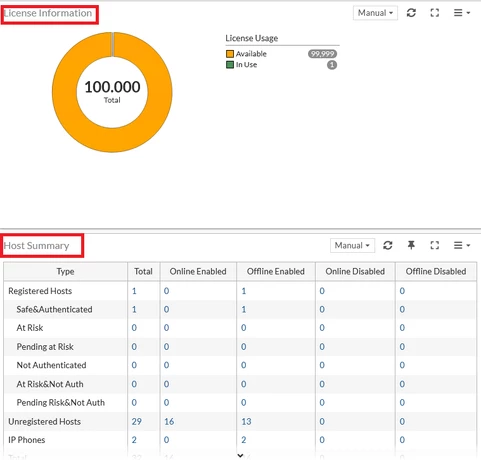Select the Not Authenticated row label
Screen dimensions: 481x460
coord(51,365)
